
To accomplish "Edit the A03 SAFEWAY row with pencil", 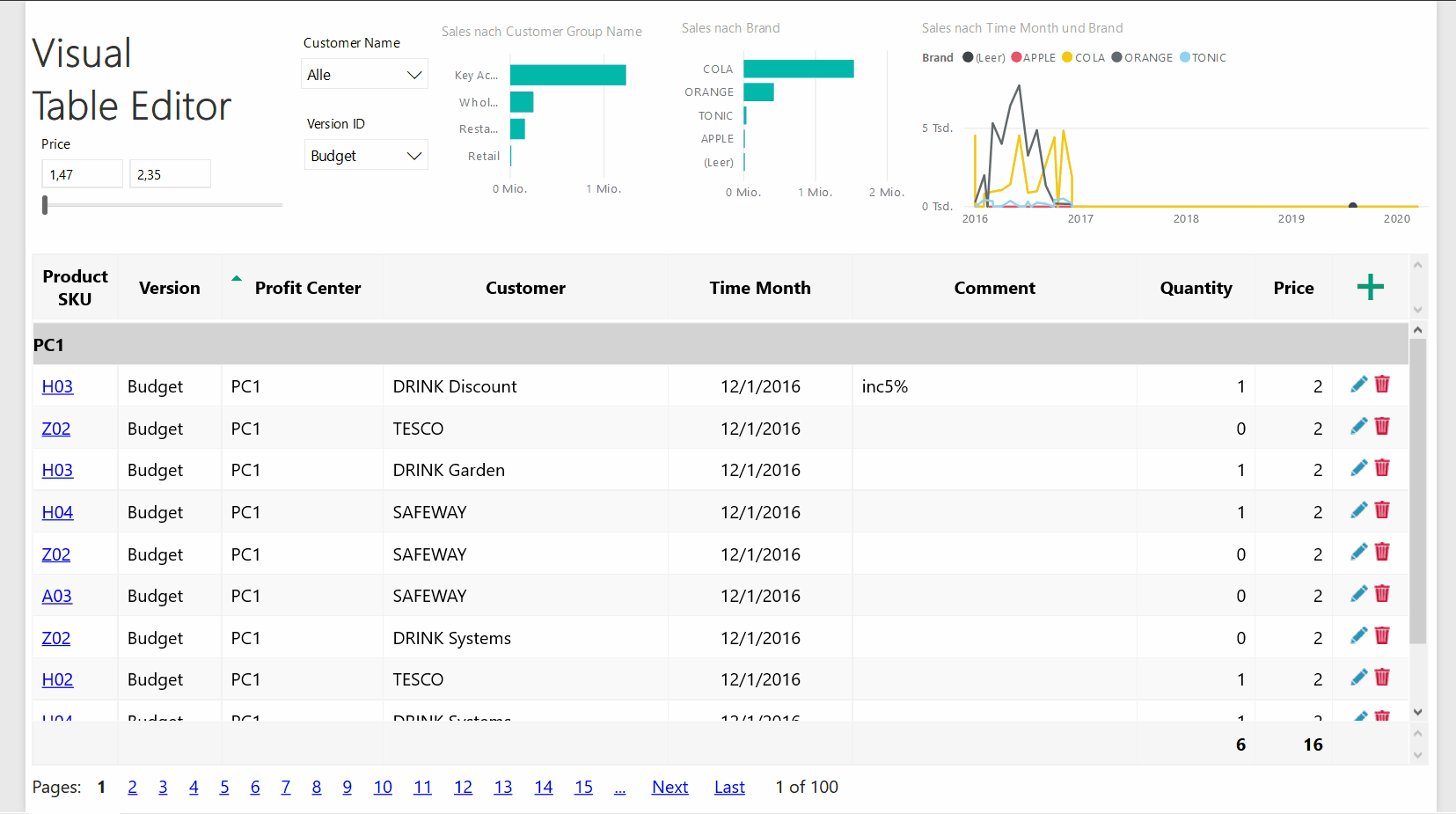I will [1358, 594].
